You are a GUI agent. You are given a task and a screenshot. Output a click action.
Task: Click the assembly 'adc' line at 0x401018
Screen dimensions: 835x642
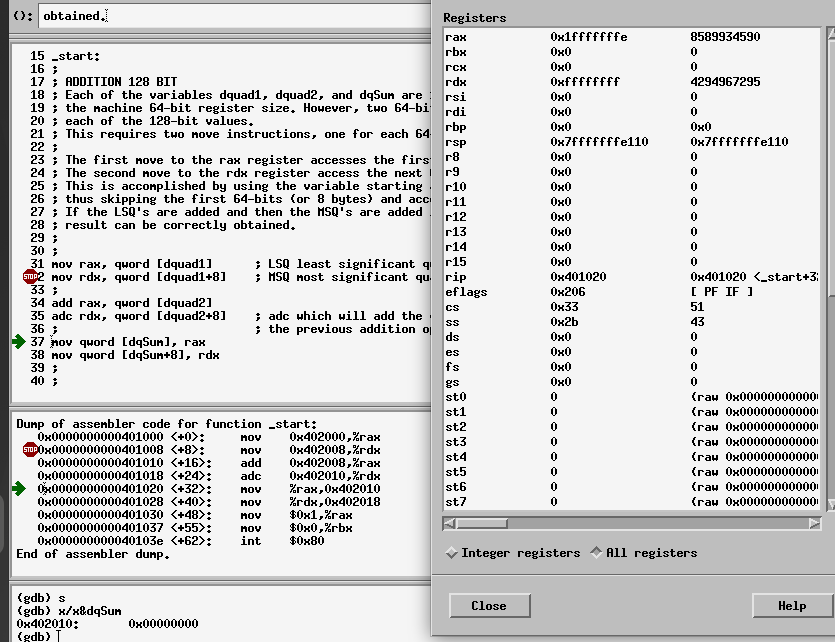(209, 476)
